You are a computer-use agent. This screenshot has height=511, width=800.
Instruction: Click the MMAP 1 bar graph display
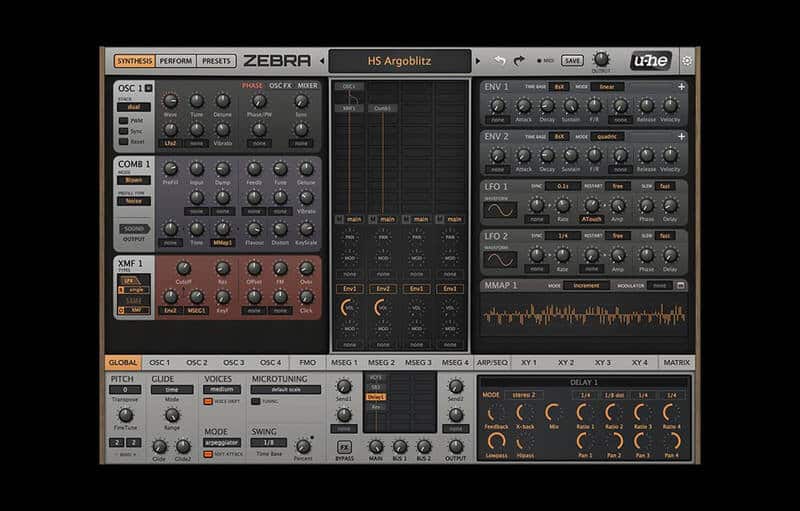(x=584, y=315)
